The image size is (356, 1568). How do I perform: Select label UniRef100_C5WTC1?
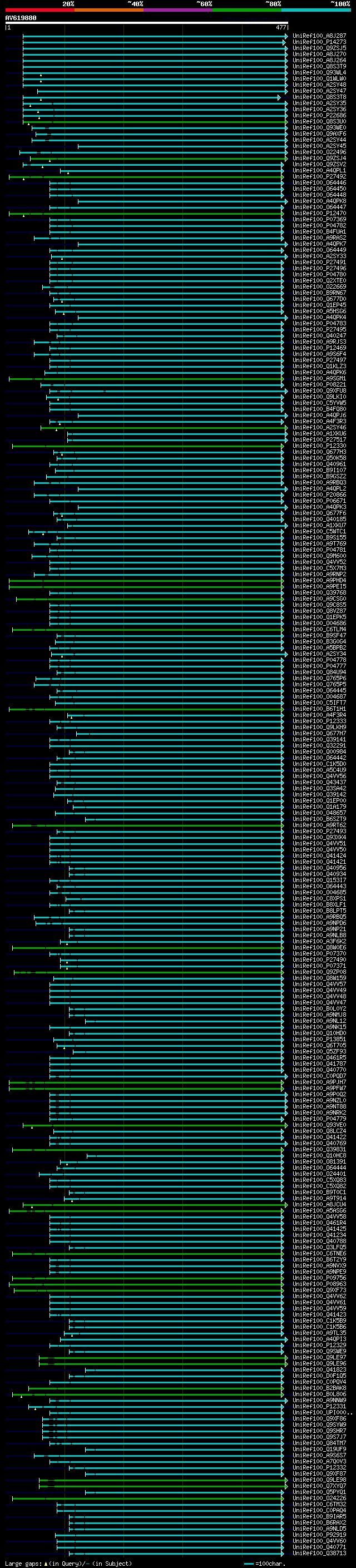[x=319, y=532]
